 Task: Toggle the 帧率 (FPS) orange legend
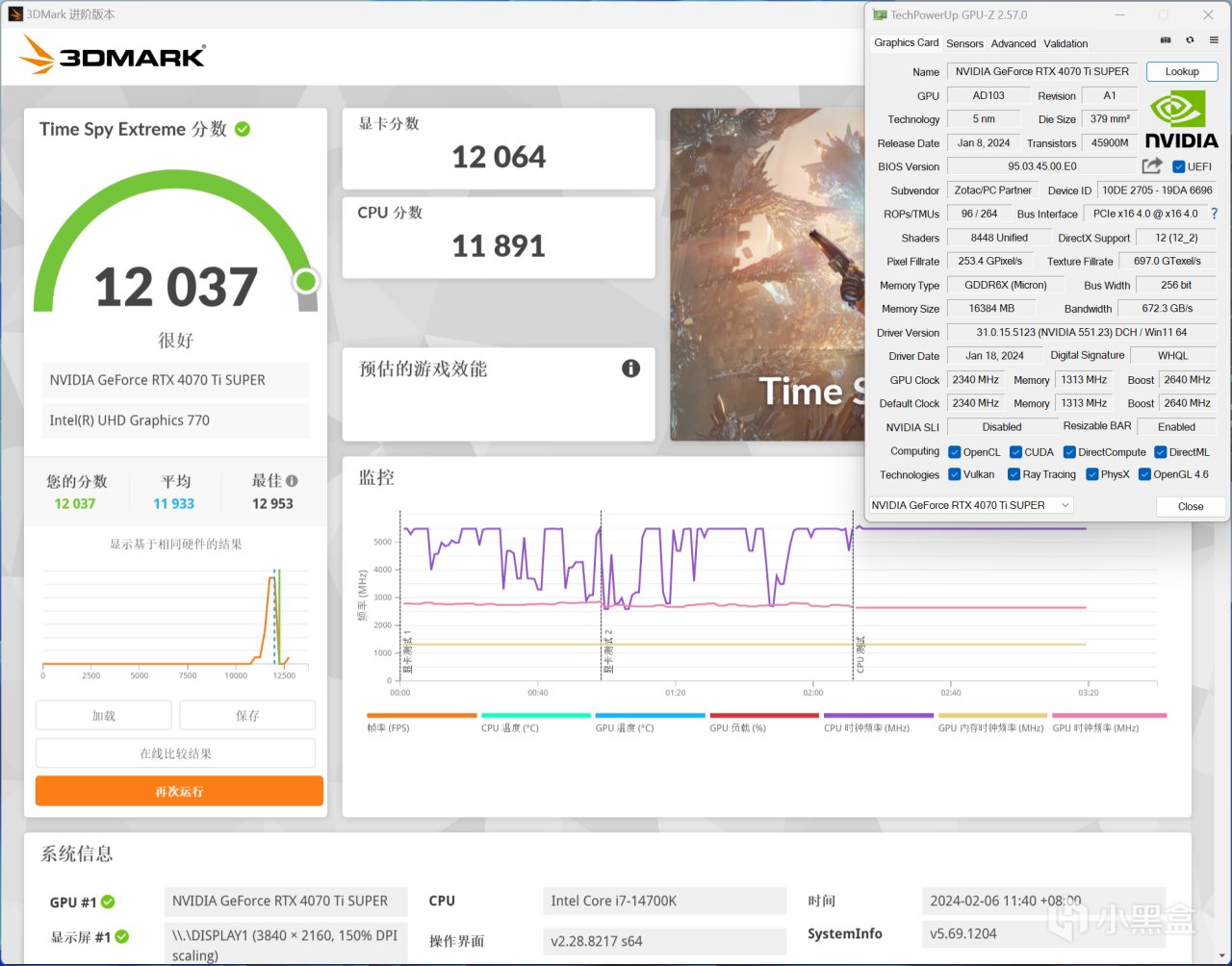(422, 723)
